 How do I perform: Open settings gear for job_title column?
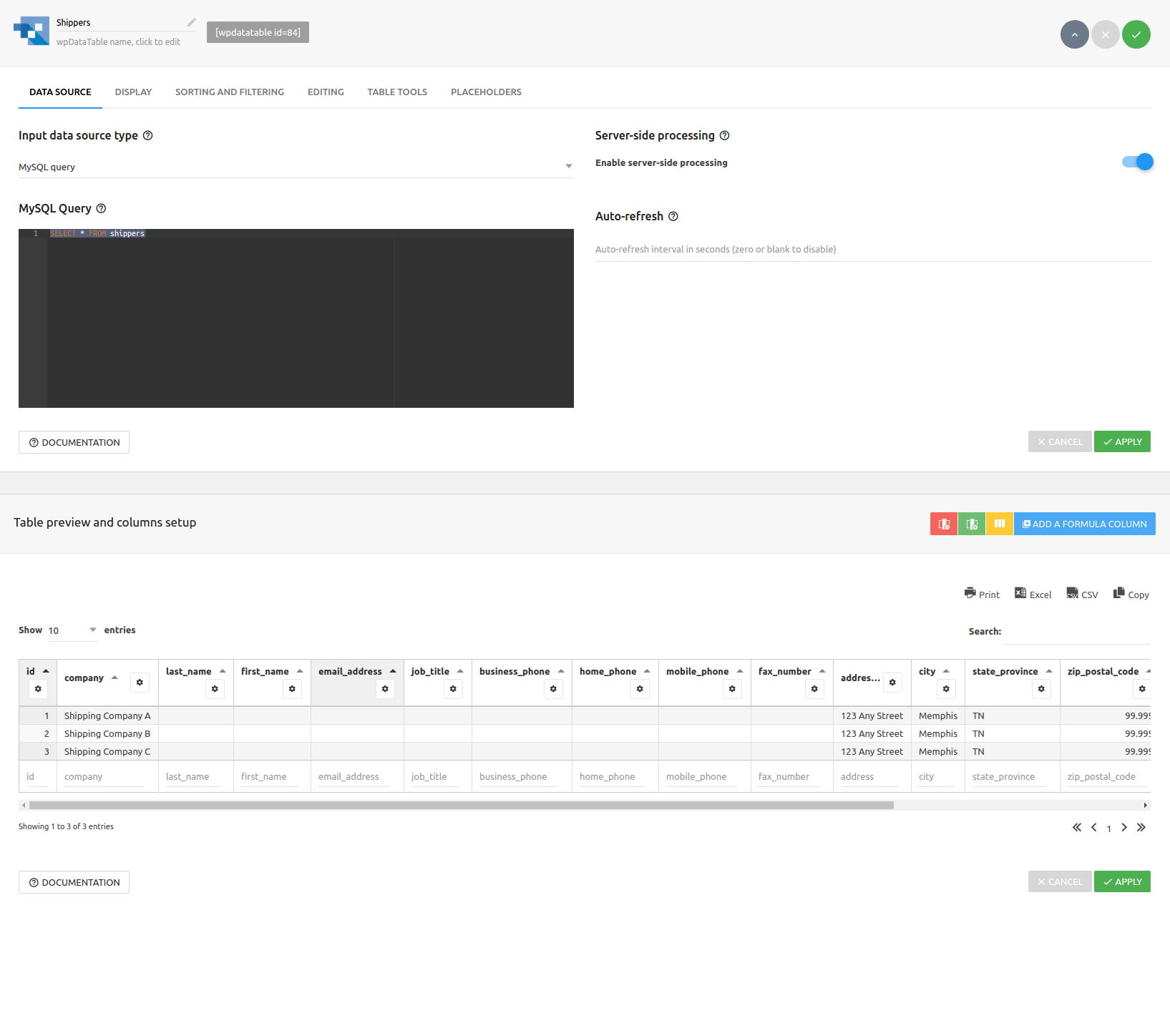pos(453,689)
